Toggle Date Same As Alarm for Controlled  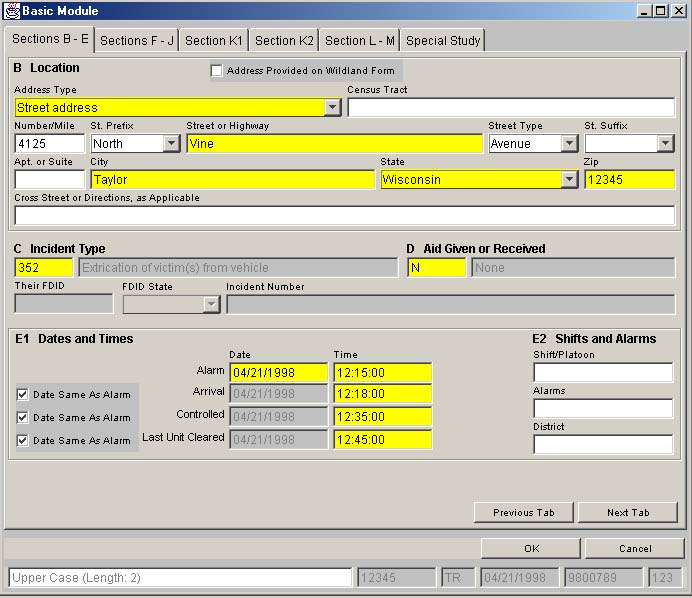point(23,418)
